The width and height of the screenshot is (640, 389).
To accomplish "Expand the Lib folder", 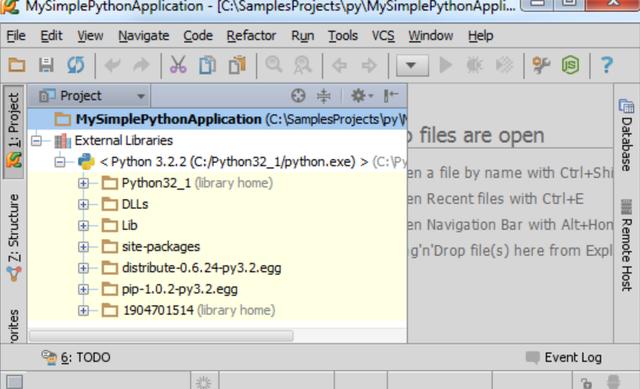I will tap(83, 226).
